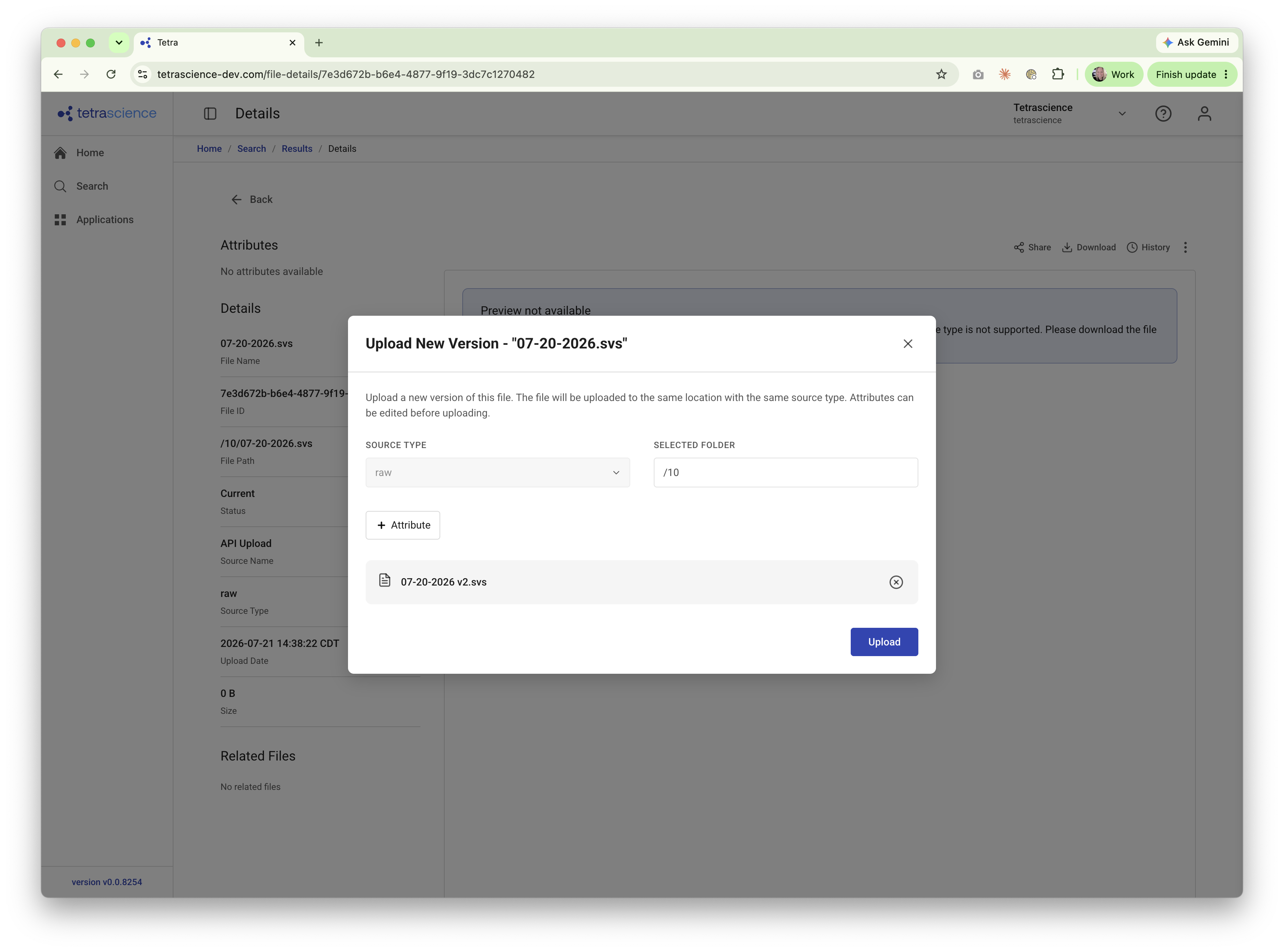Click the 0 B size value
The image size is (1284, 952).
coord(227,693)
